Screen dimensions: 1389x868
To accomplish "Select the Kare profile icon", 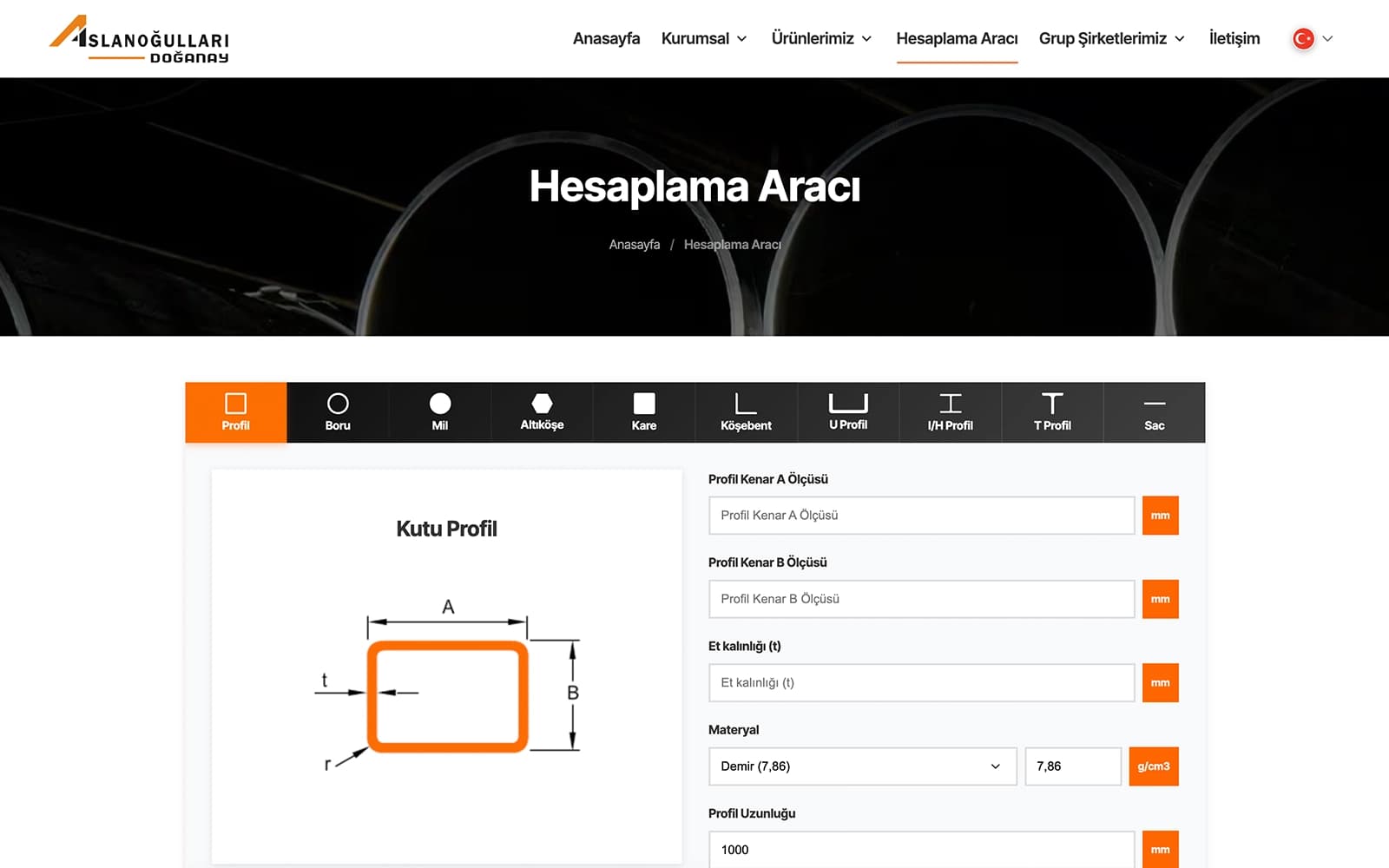I will point(643,411).
